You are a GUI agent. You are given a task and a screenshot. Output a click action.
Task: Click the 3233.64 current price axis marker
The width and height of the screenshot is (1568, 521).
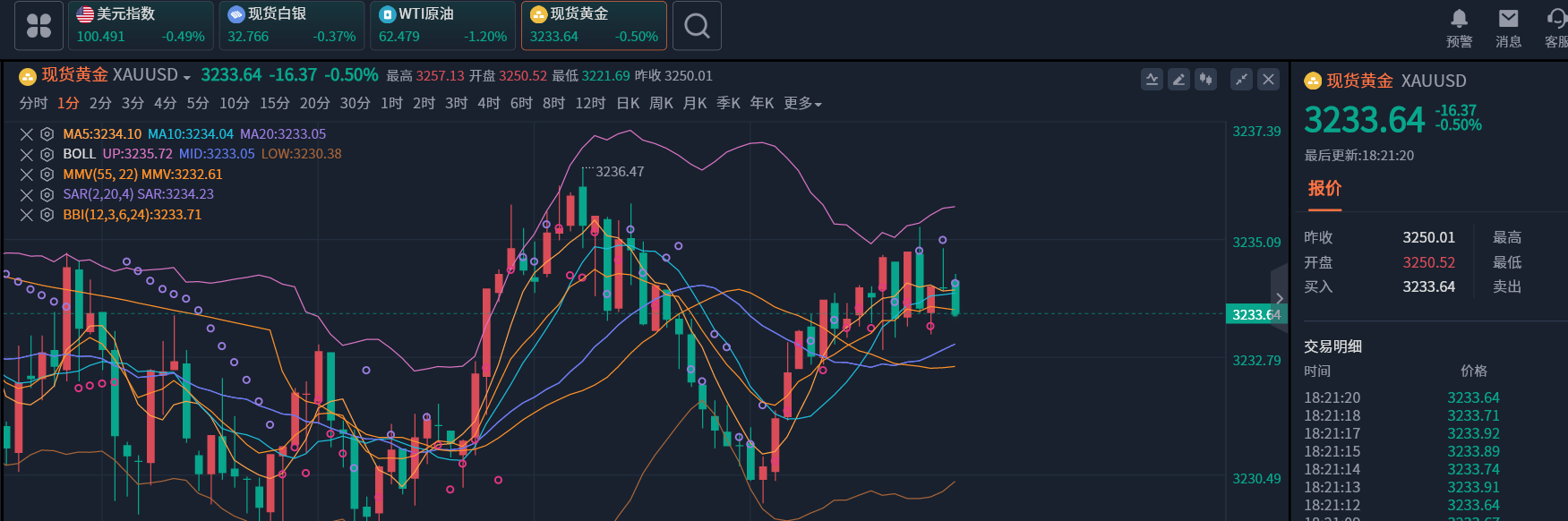pyautogui.click(x=1255, y=314)
